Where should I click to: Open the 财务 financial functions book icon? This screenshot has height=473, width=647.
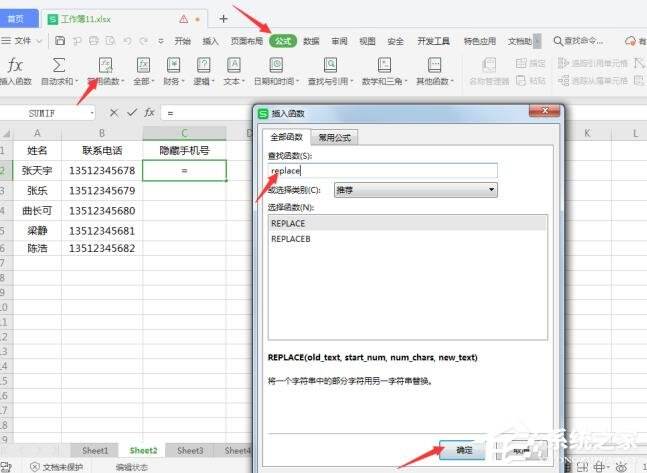coord(173,65)
